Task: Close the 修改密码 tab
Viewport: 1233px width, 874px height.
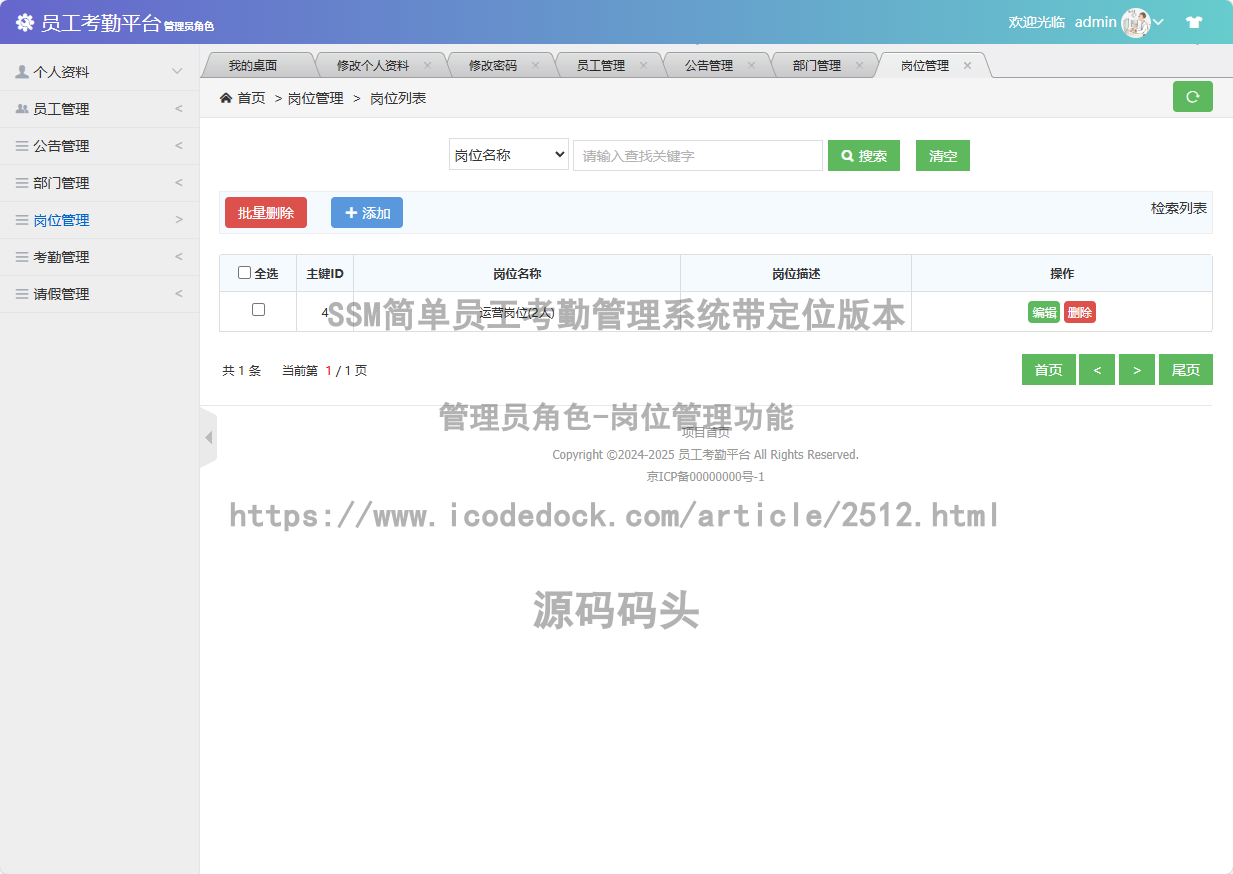Action: pos(535,65)
